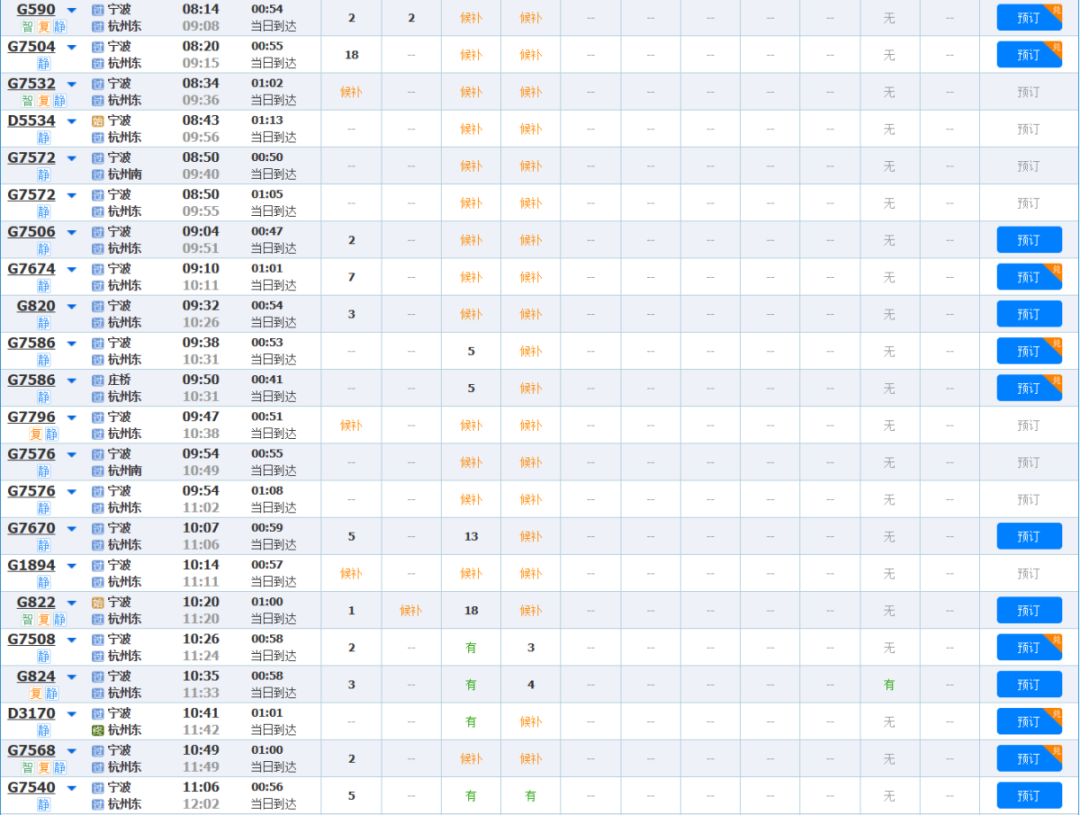This screenshot has height=815, width=1080.
Task: Click the 静 tag under train D3170
Action: pos(43,730)
